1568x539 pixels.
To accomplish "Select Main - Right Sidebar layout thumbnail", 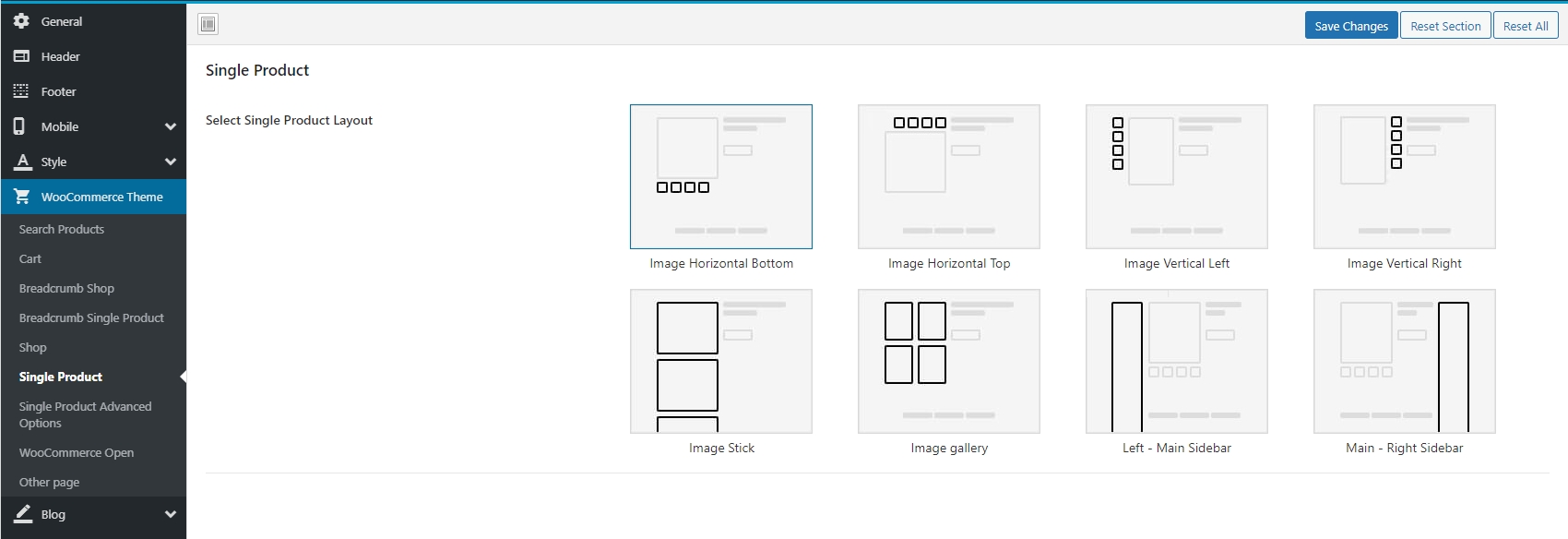I will point(1404,361).
